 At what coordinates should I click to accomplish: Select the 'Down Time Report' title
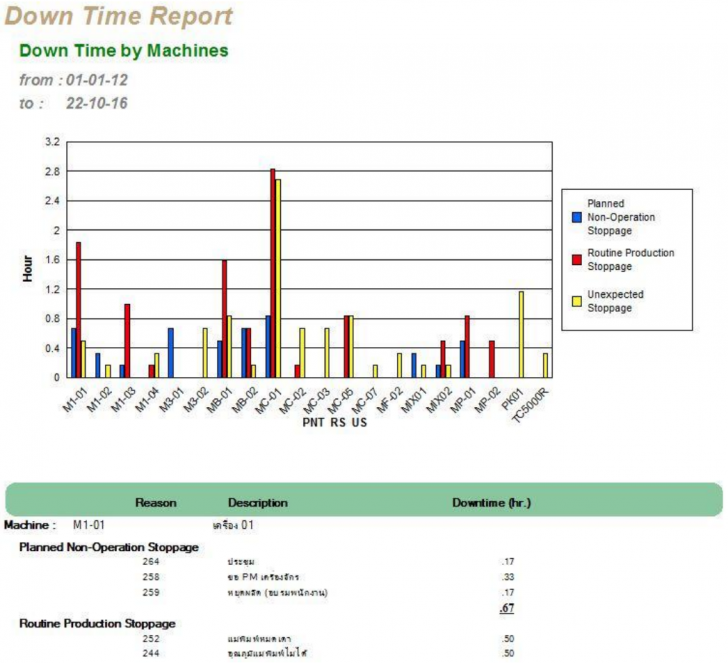118,16
